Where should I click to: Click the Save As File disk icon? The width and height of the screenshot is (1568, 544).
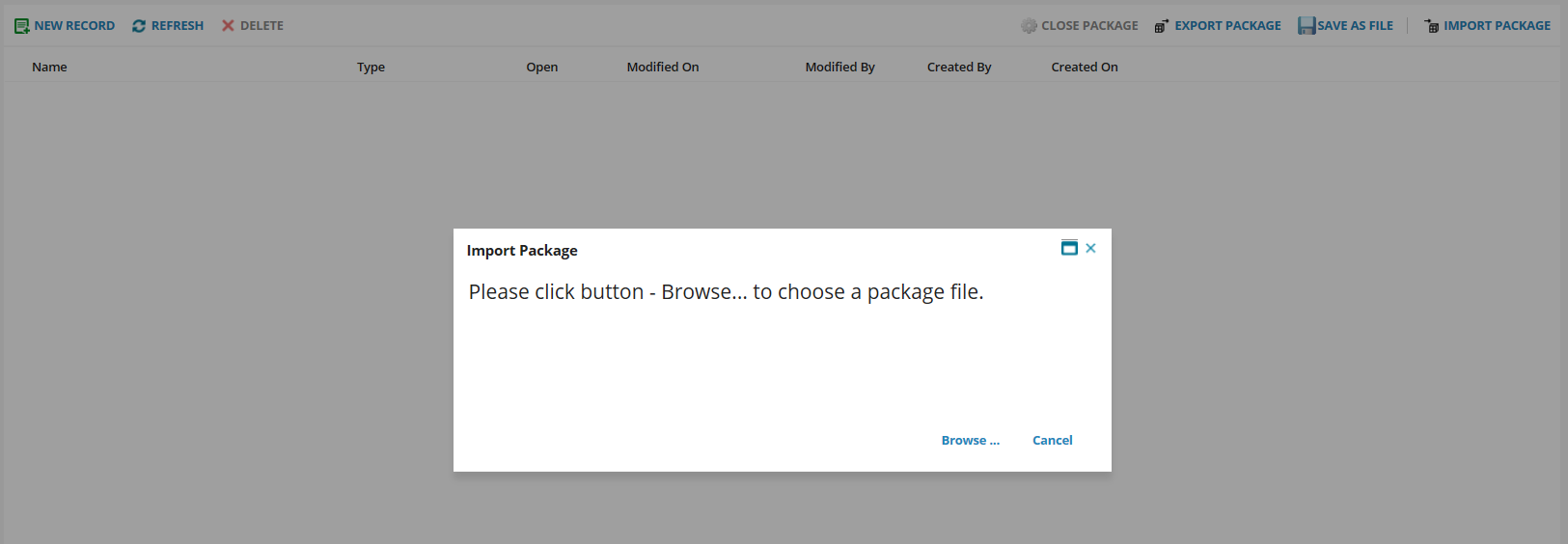pos(1307,26)
